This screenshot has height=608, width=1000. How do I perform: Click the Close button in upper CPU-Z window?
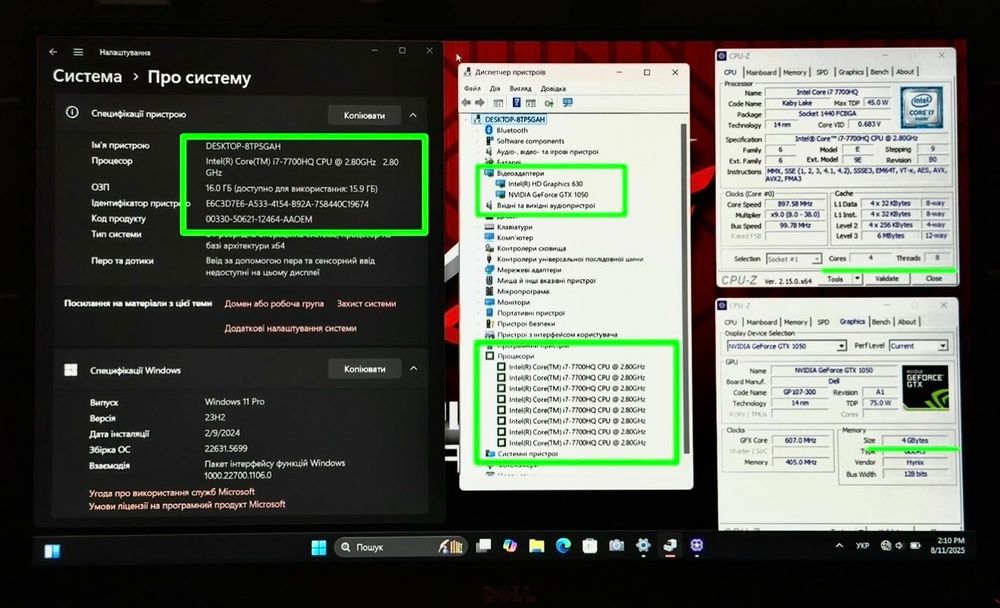tap(934, 279)
